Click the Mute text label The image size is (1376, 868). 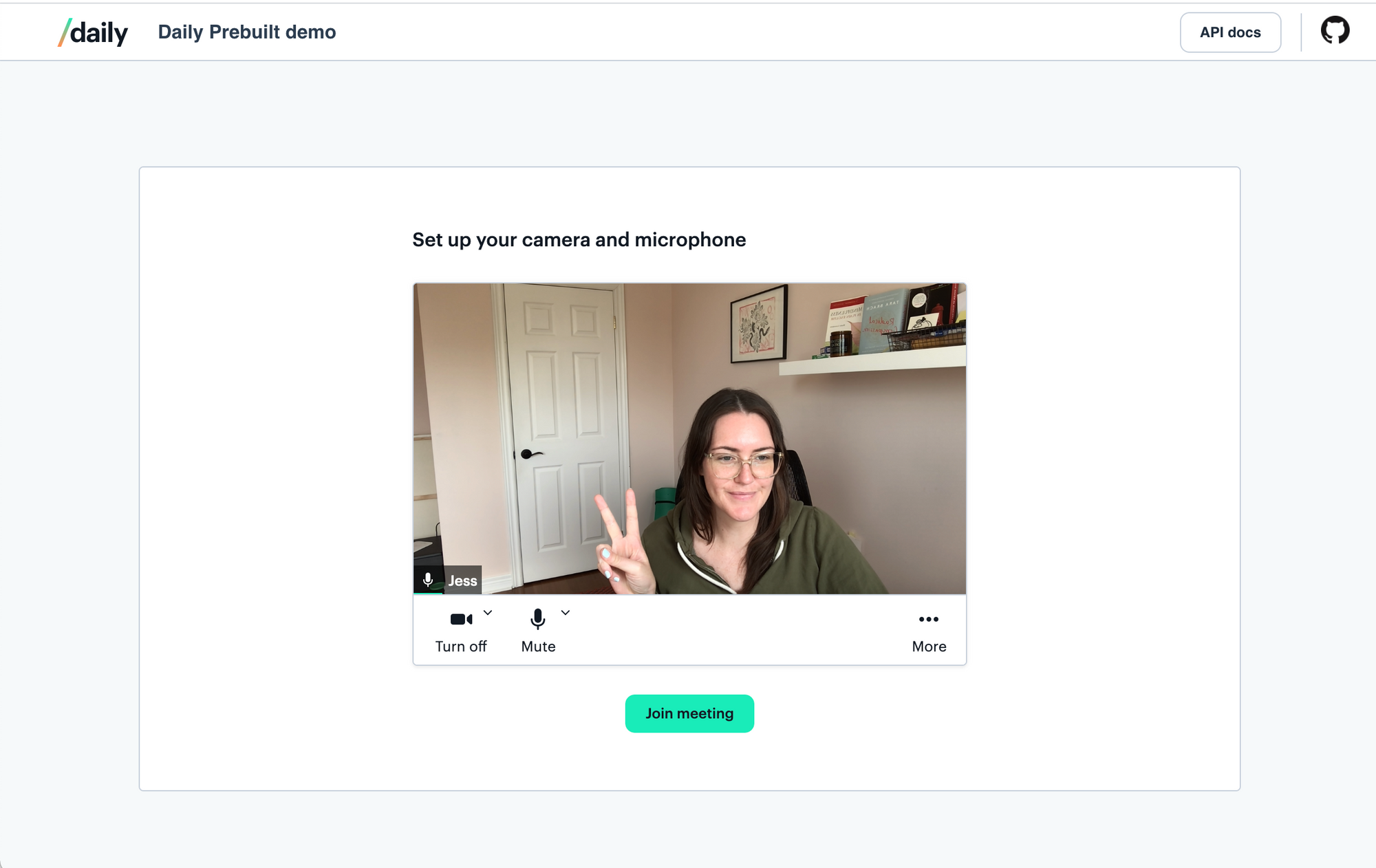pyautogui.click(x=538, y=647)
